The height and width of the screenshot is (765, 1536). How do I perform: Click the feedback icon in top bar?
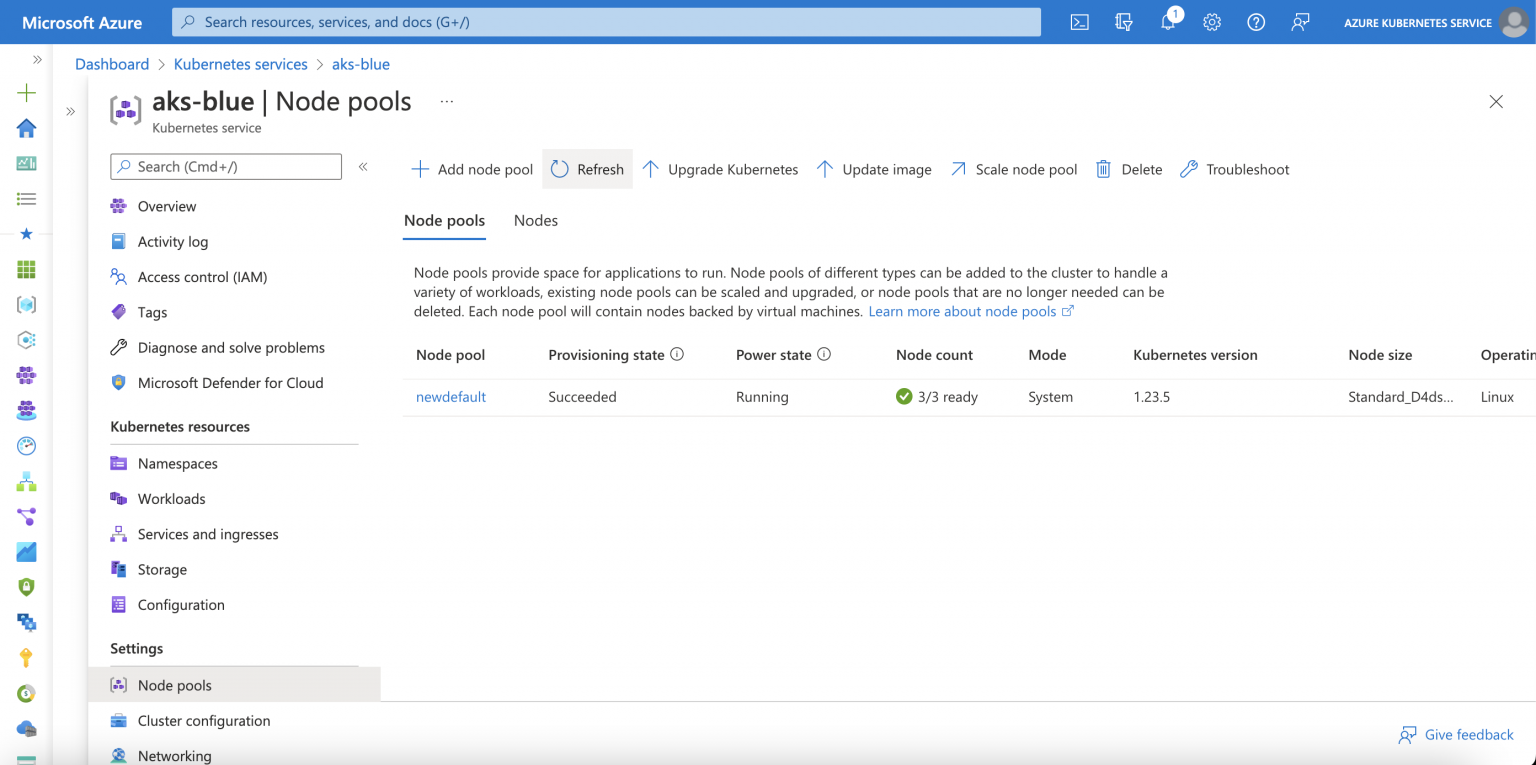pyautogui.click(x=1300, y=22)
